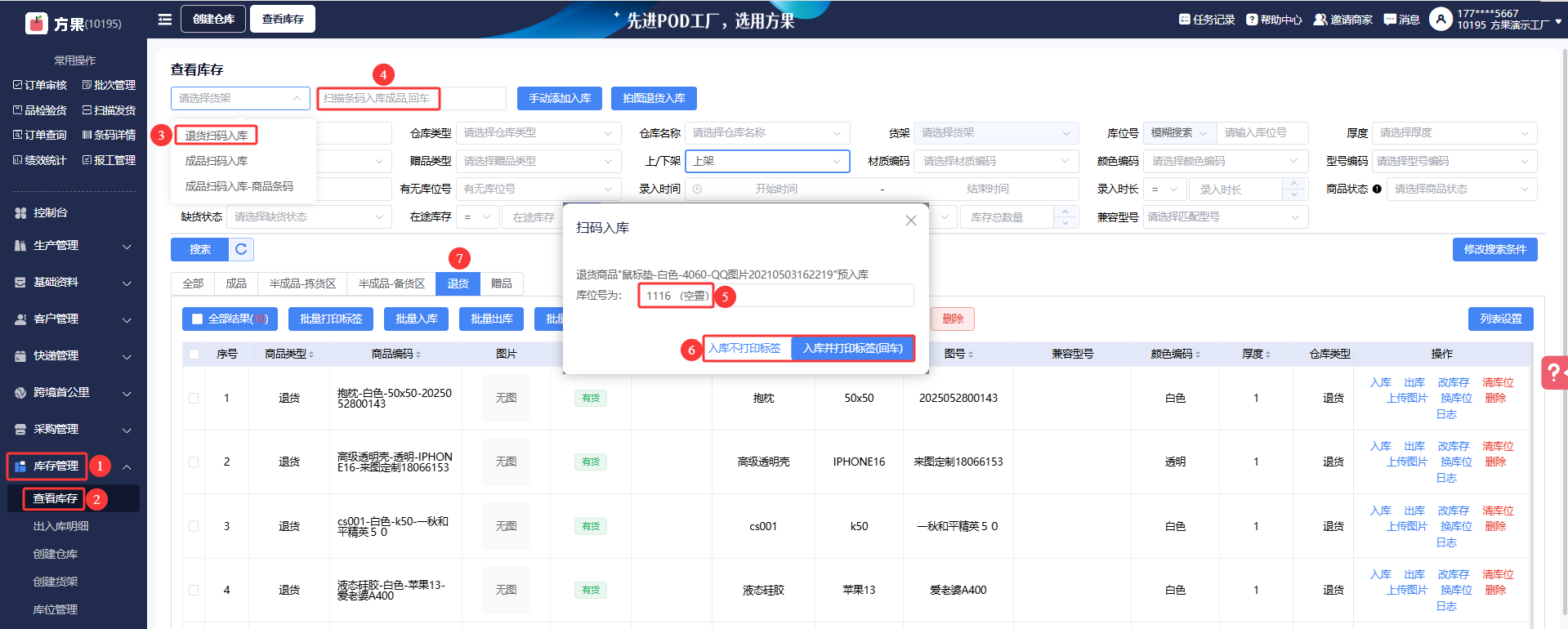Open 列表设置 list settings
1568x629 pixels.
(x=1501, y=319)
